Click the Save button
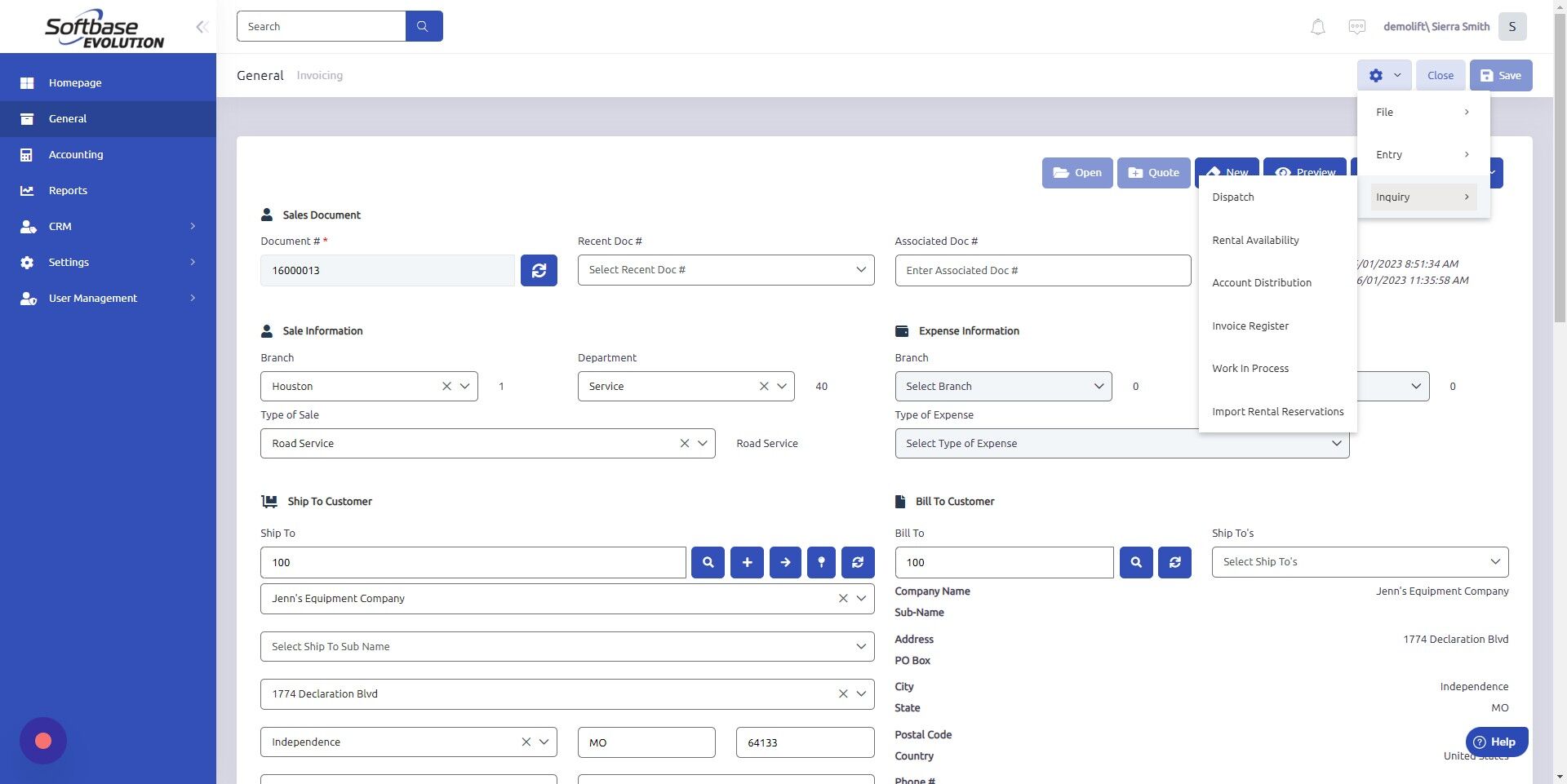Viewport: 1567px width, 784px height. click(1501, 75)
